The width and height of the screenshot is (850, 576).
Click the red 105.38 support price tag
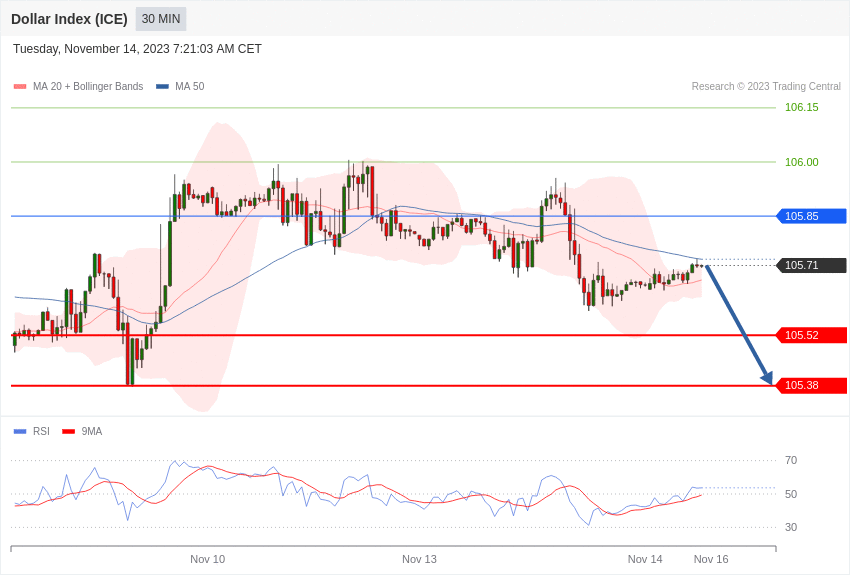tap(812, 385)
